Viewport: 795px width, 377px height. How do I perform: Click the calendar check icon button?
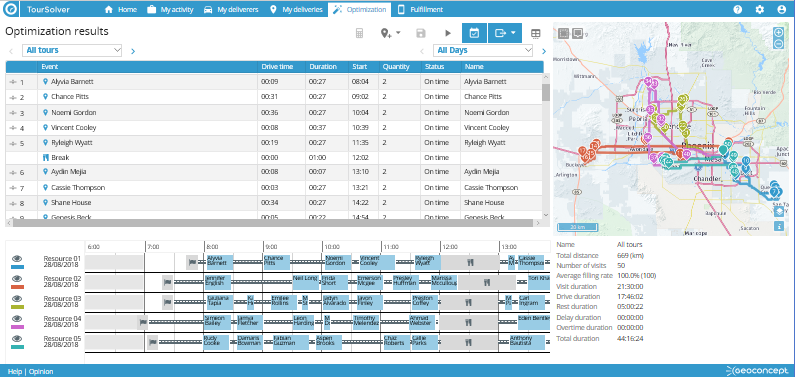pyautogui.click(x=474, y=33)
